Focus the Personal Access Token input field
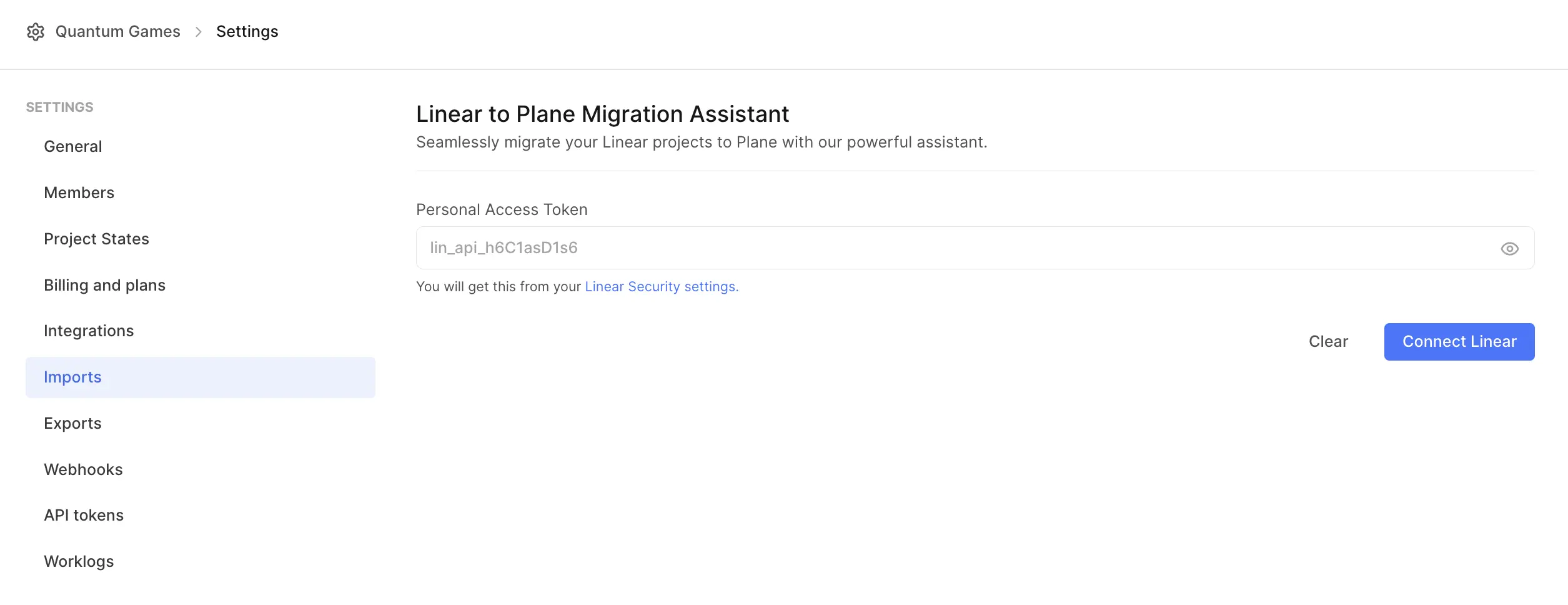 click(975, 248)
